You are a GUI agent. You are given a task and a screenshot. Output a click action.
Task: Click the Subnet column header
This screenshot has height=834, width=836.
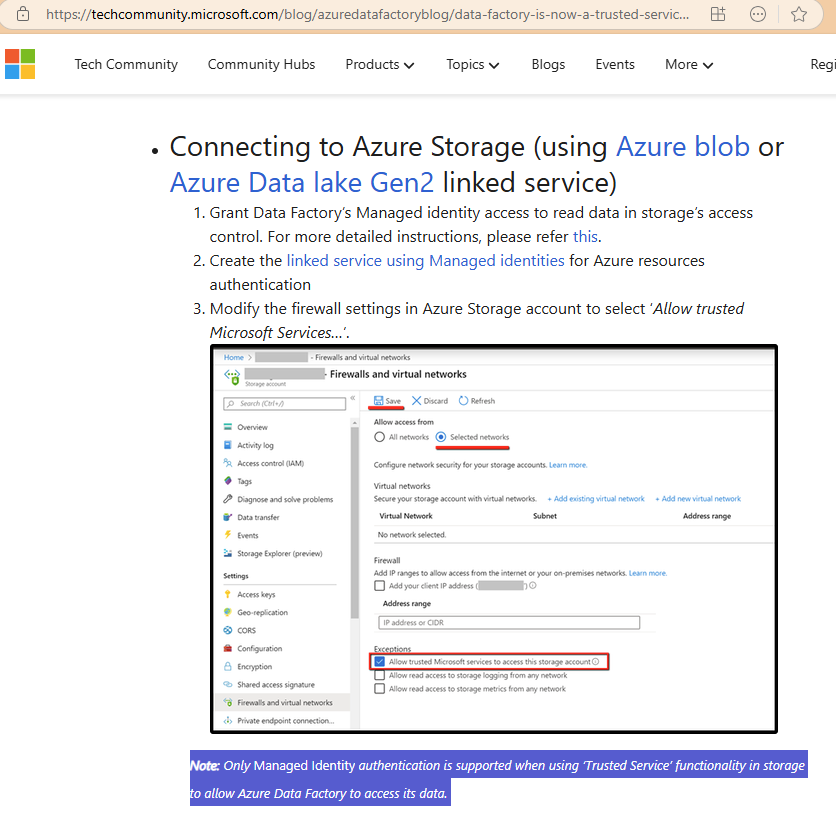coord(544,516)
